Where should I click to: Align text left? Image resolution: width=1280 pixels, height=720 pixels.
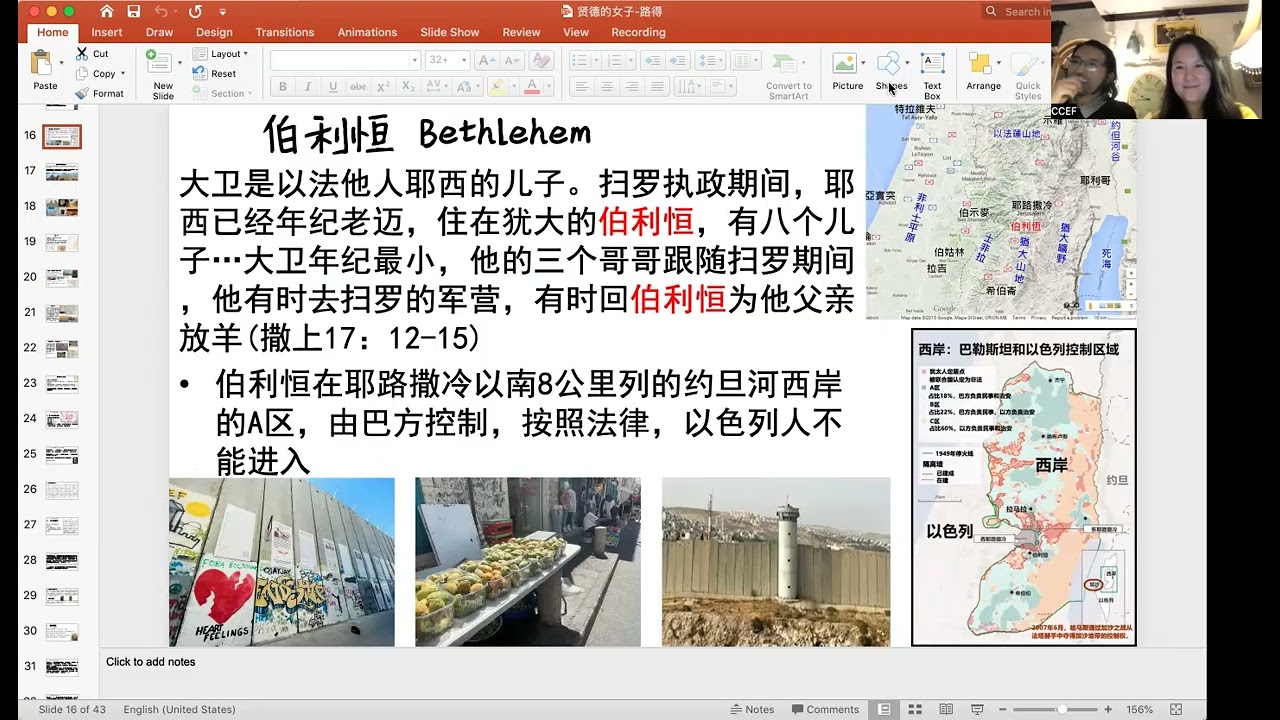click(x=581, y=87)
